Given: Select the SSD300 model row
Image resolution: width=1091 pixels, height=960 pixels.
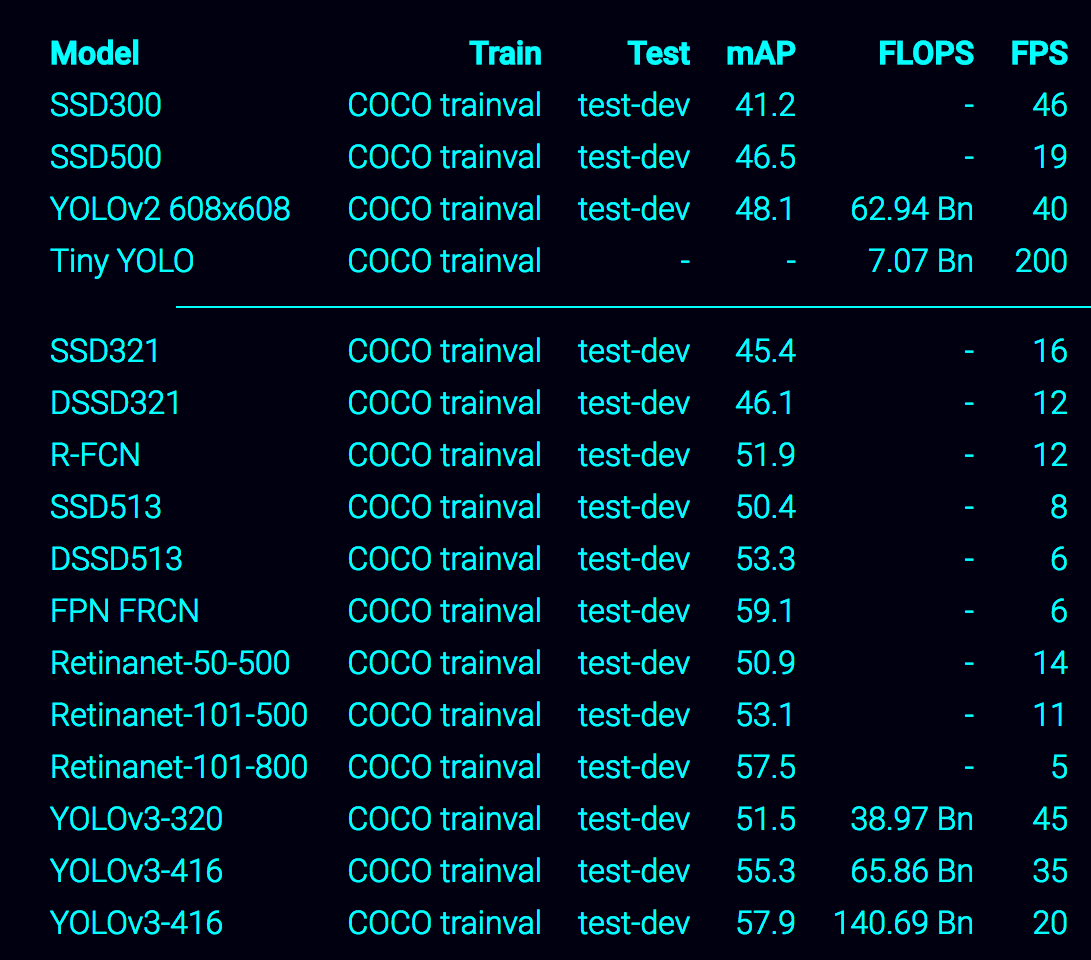Looking at the screenshot, I should point(104,105).
